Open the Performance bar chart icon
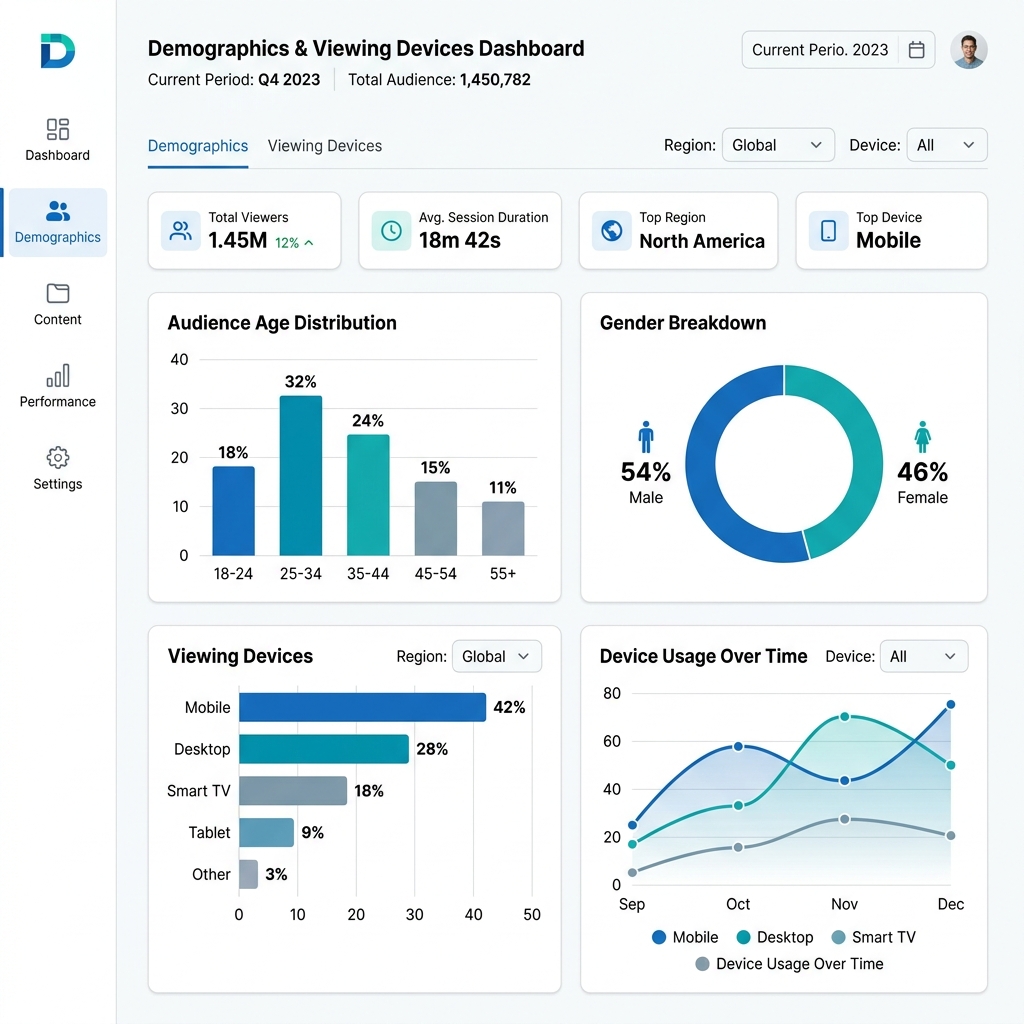Image resolution: width=1024 pixels, height=1024 pixels. 57,376
